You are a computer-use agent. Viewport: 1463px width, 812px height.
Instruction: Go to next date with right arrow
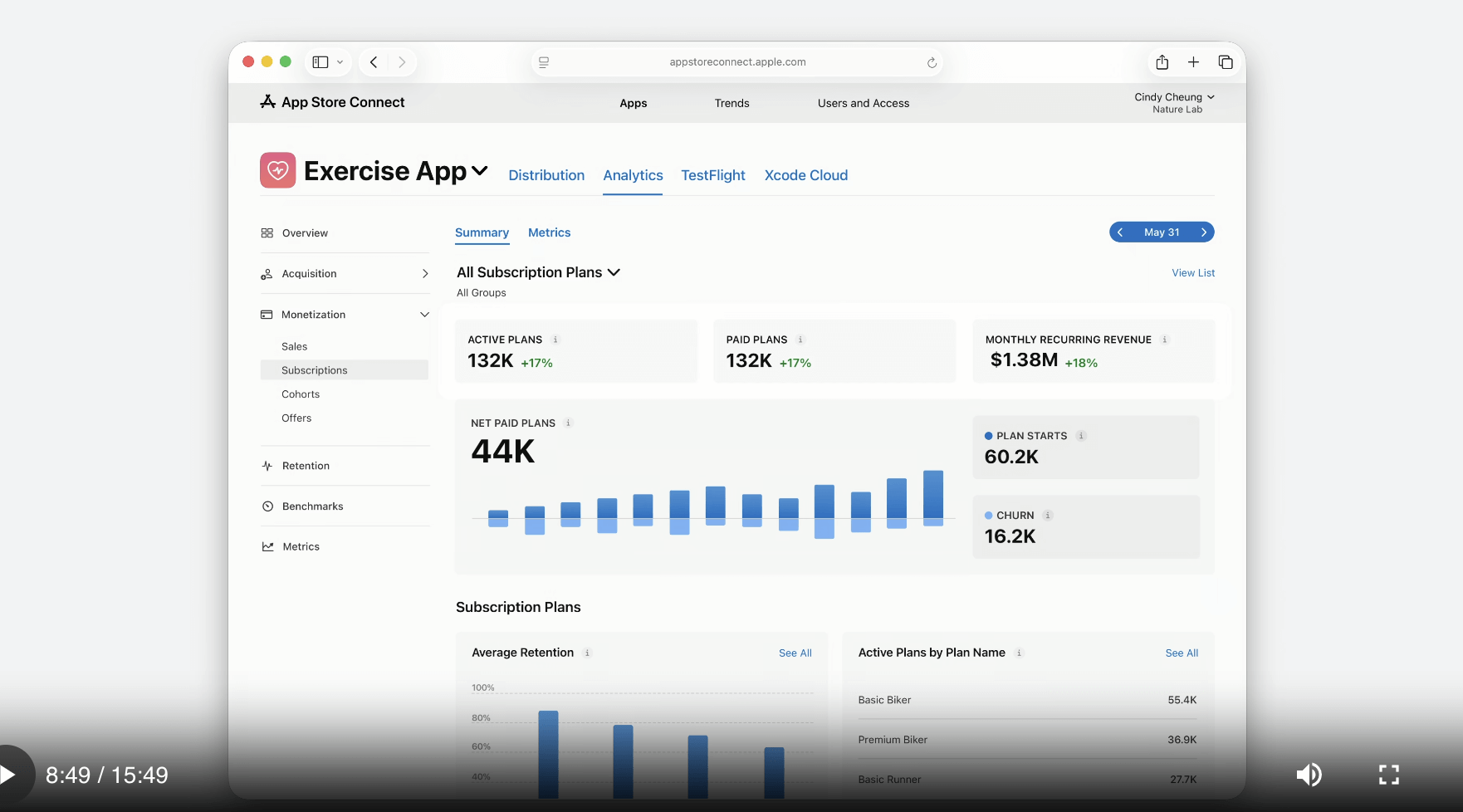point(1203,232)
